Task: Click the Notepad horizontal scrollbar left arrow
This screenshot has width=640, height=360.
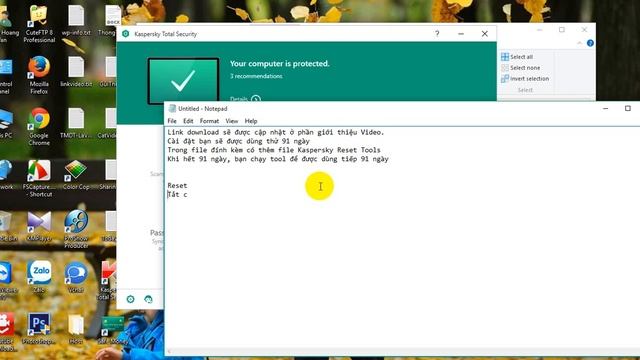Action: coord(169,352)
